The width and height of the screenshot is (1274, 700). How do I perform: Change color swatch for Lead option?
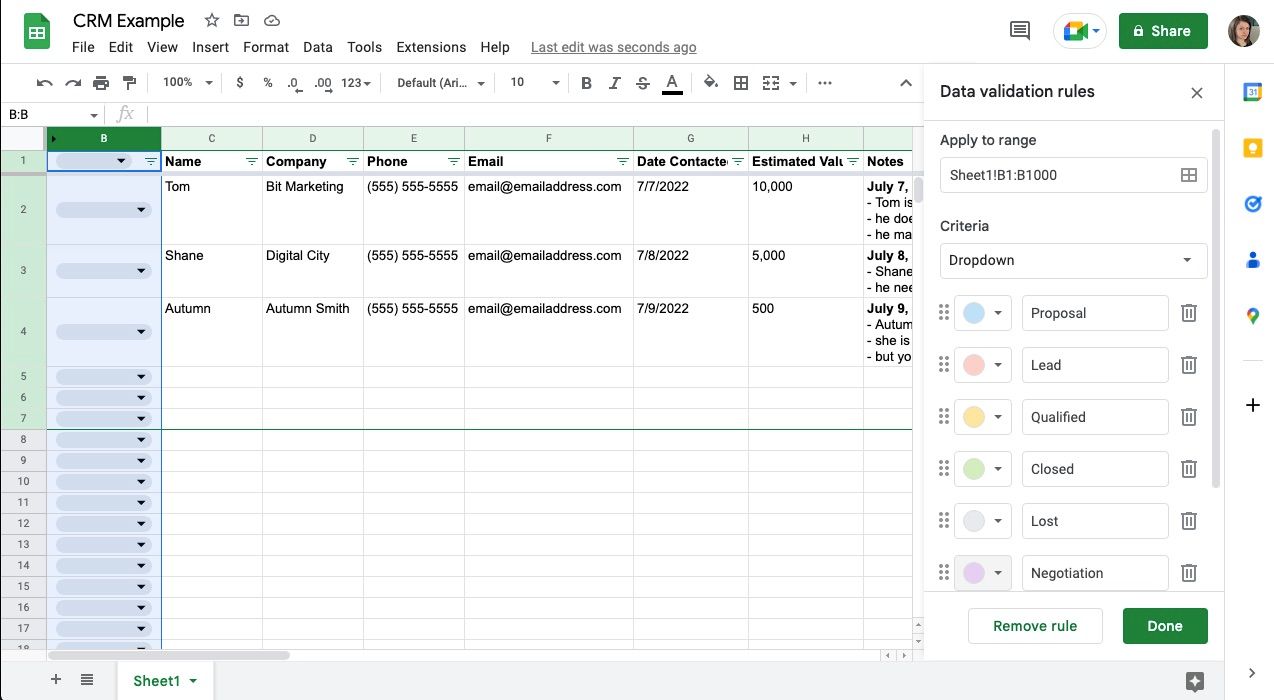[x=983, y=365]
